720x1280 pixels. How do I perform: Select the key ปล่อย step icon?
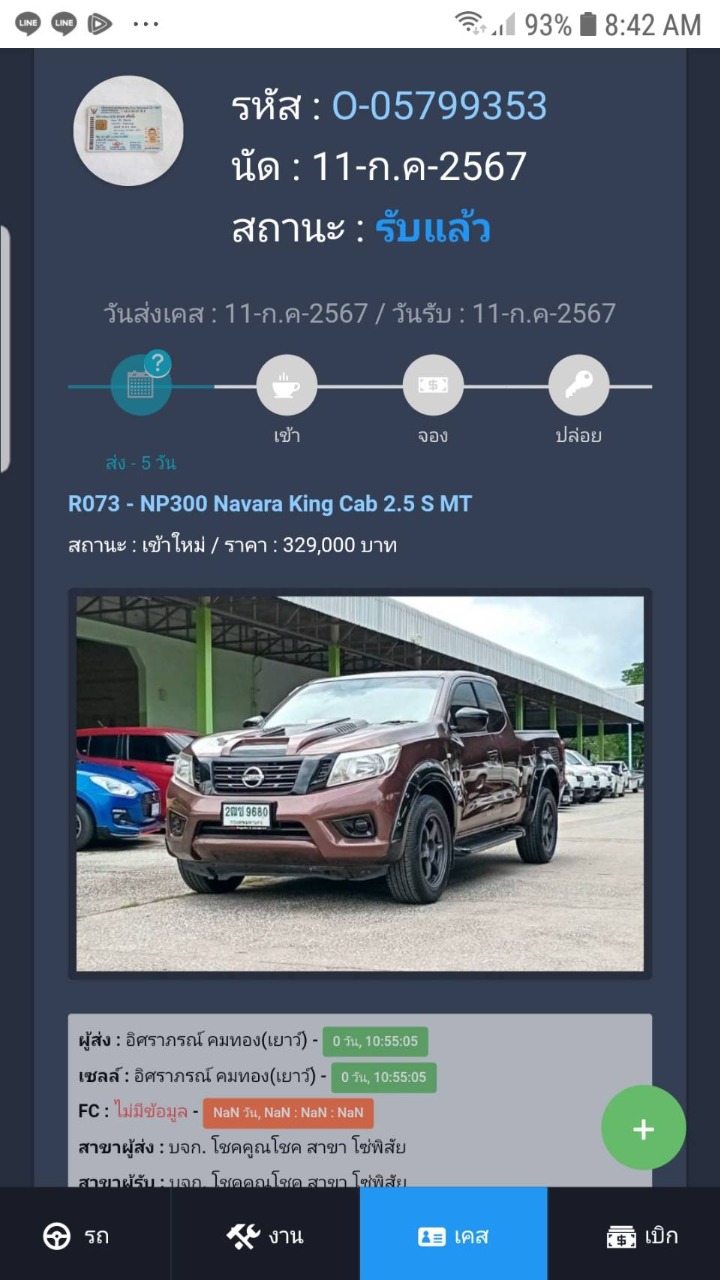click(579, 385)
